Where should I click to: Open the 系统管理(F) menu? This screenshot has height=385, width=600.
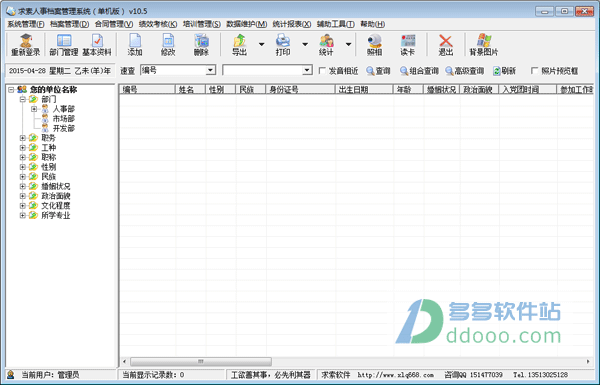pyautogui.click(x=26, y=24)
